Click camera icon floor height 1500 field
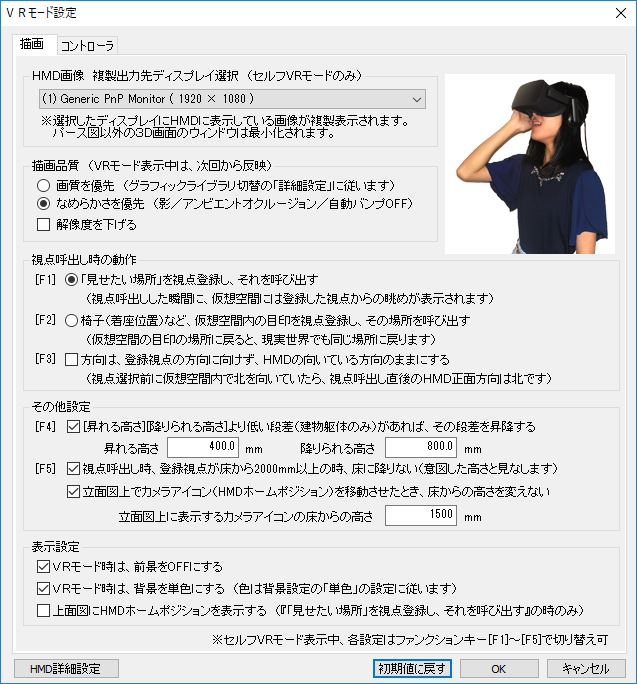Image resolution: width=637 pixels, height=684 pixels. tap(421, 515)
